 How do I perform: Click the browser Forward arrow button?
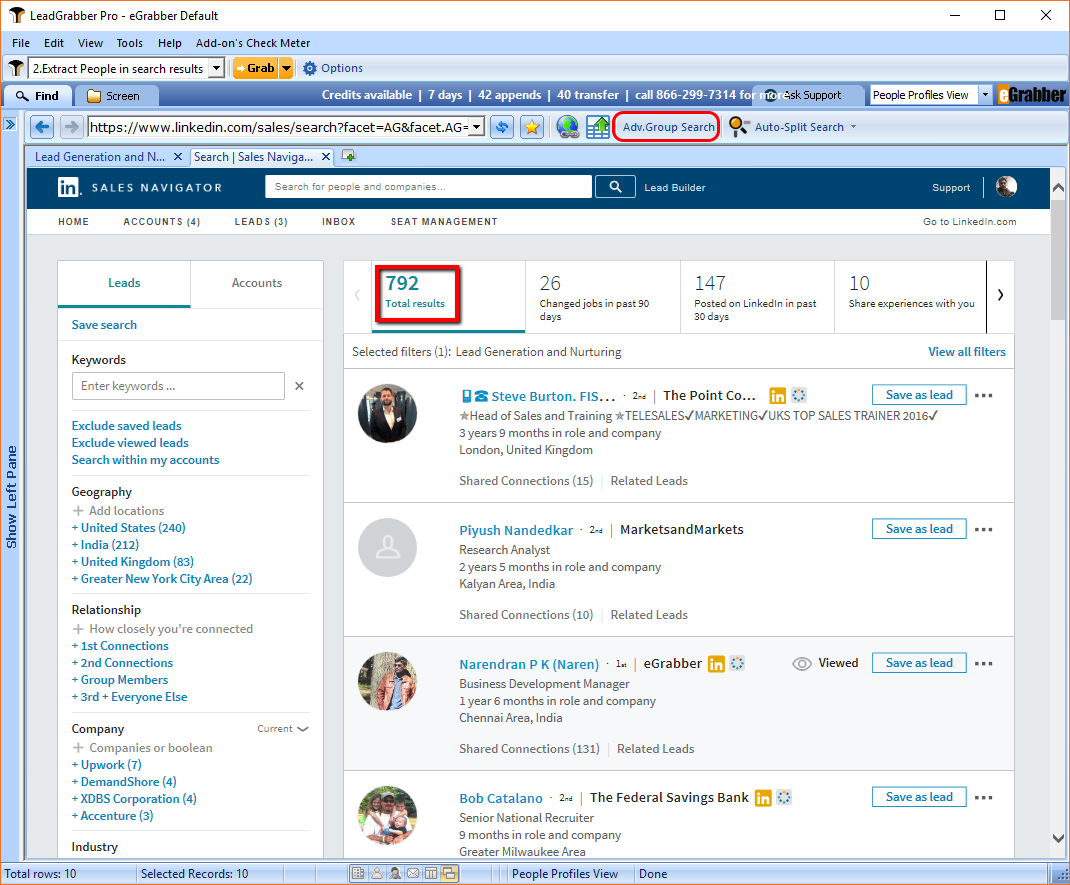pos(70,127)
